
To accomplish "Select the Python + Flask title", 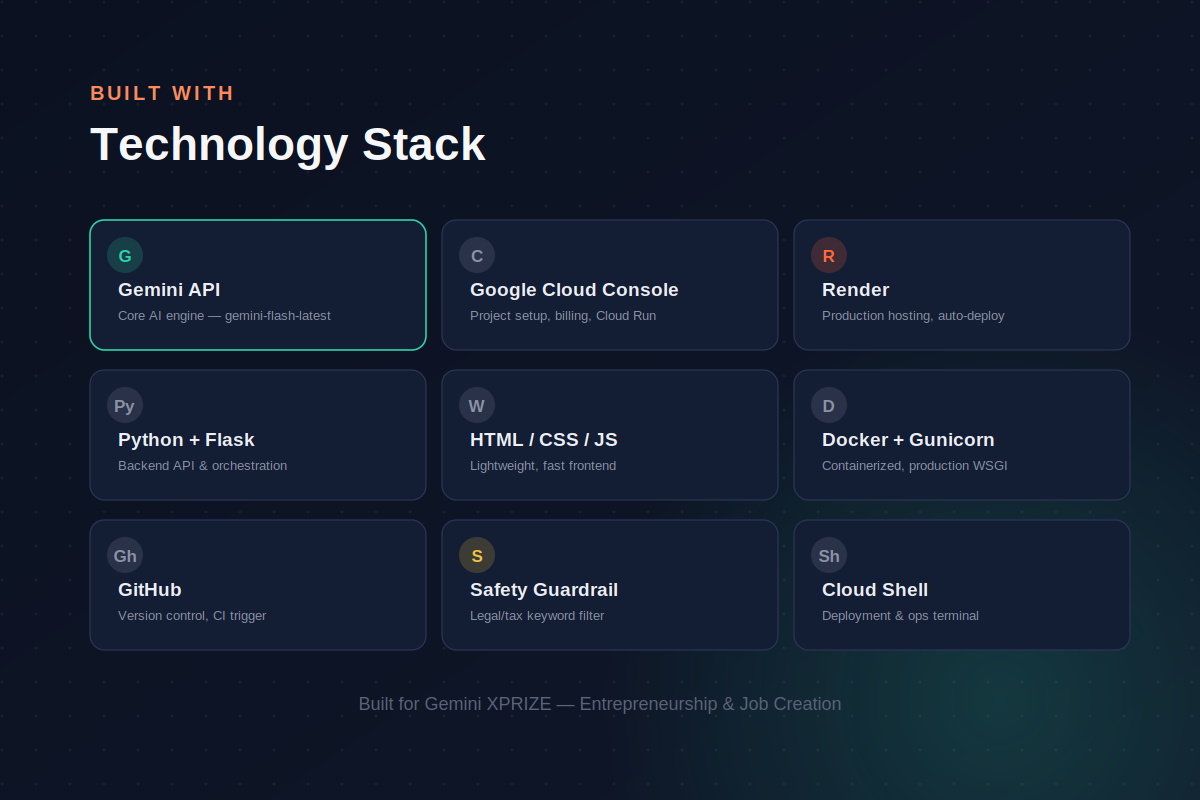I will point(186,440).
